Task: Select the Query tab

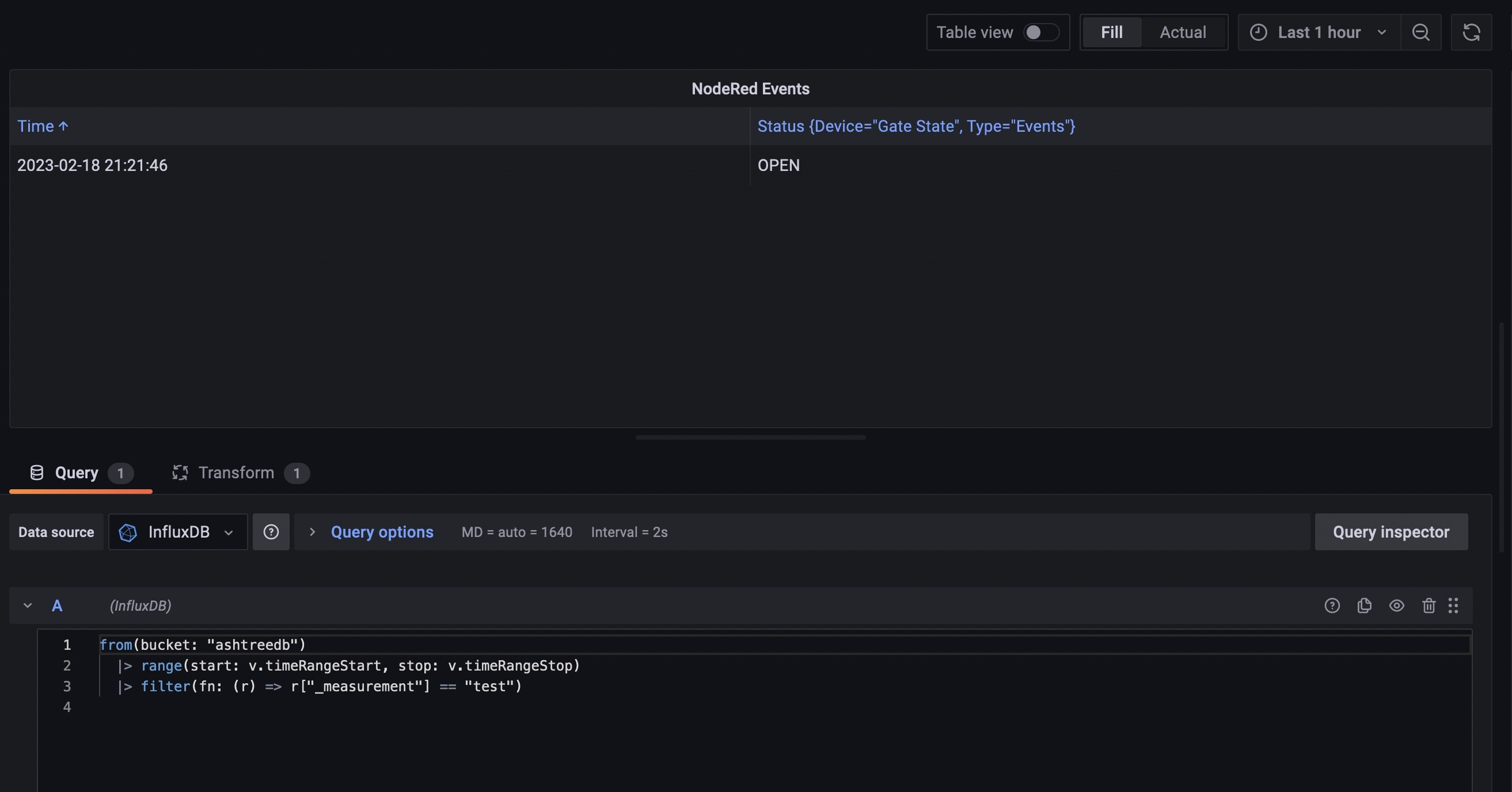Action: (x=77, y=473)
